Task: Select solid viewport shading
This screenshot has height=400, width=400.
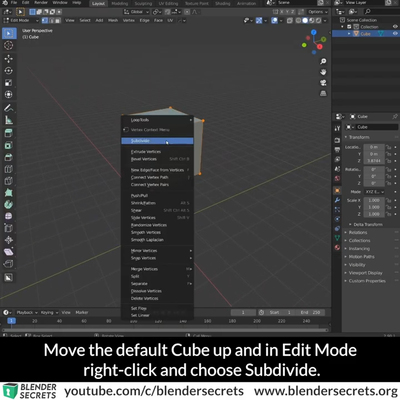Action: click(x=305, y=20)
